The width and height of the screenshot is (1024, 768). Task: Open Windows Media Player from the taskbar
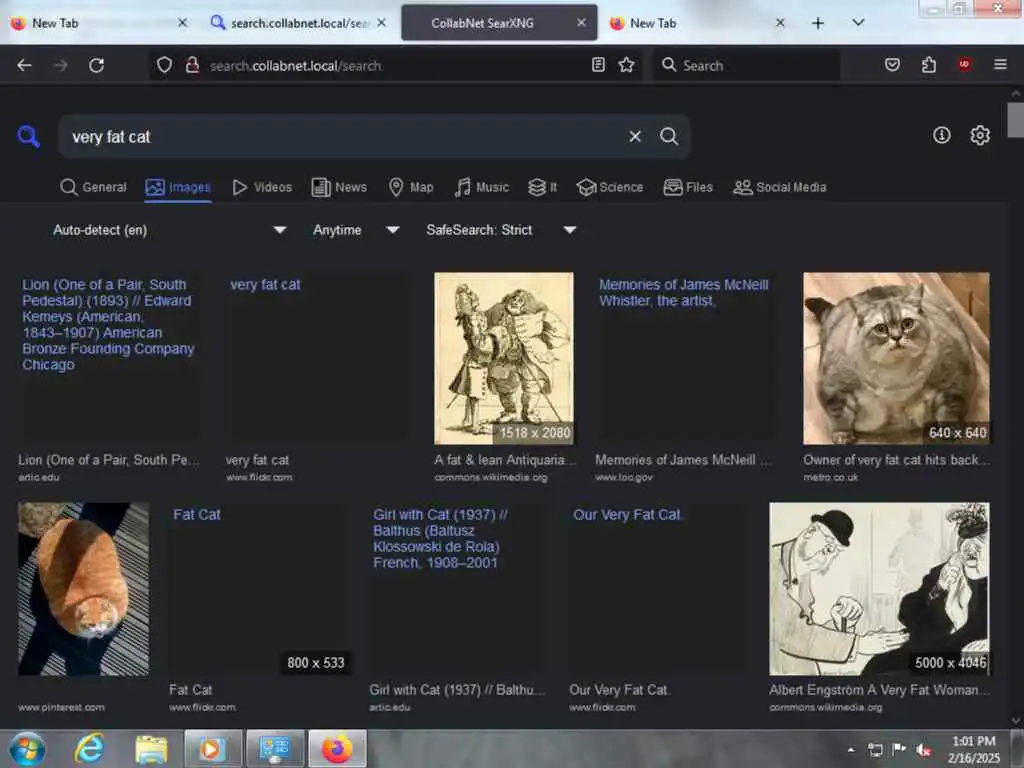pos(212,749)
